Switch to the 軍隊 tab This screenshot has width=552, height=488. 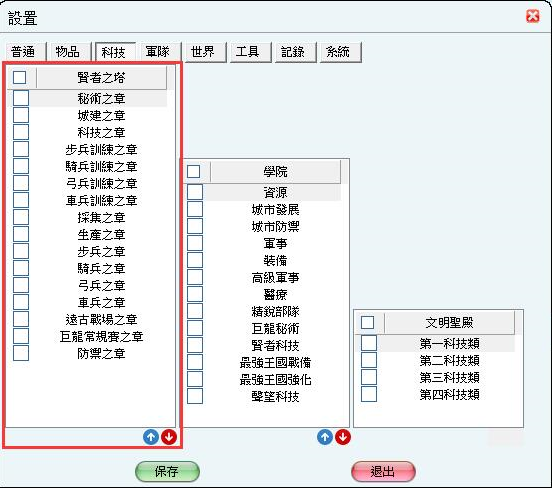point(158,52)
